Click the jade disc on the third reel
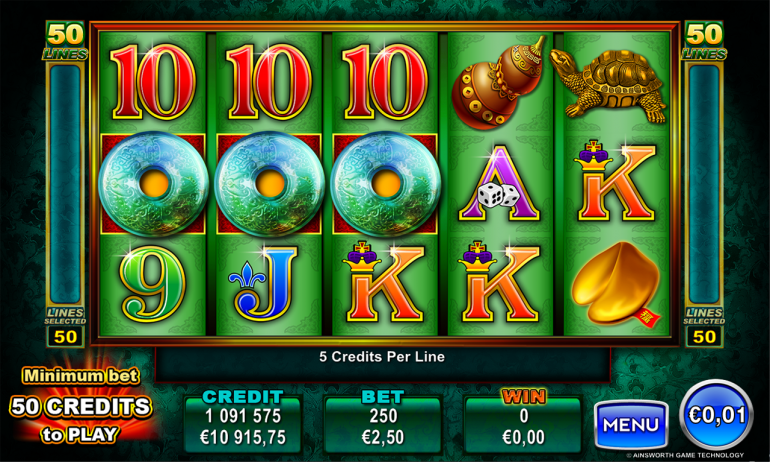The width and height of the screenshot is (770, 462). click(x=385, y=184)
